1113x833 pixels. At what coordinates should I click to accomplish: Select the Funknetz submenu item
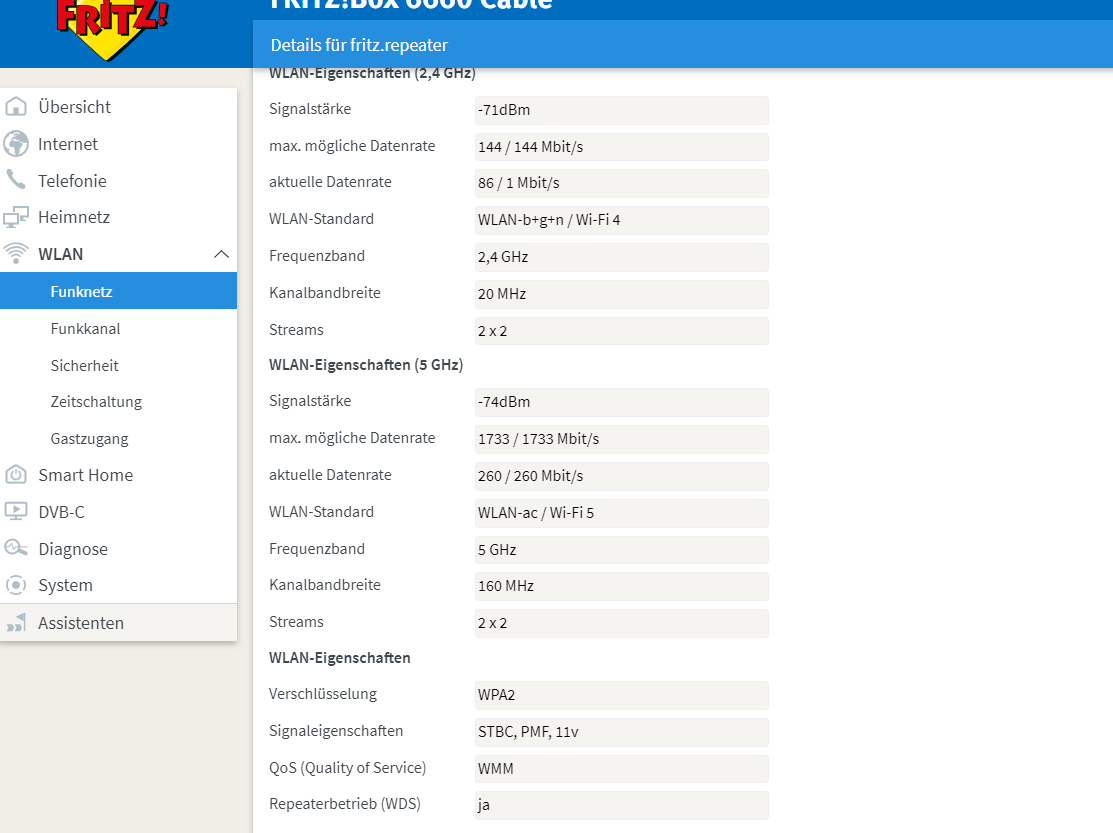(x=119, y=291)
